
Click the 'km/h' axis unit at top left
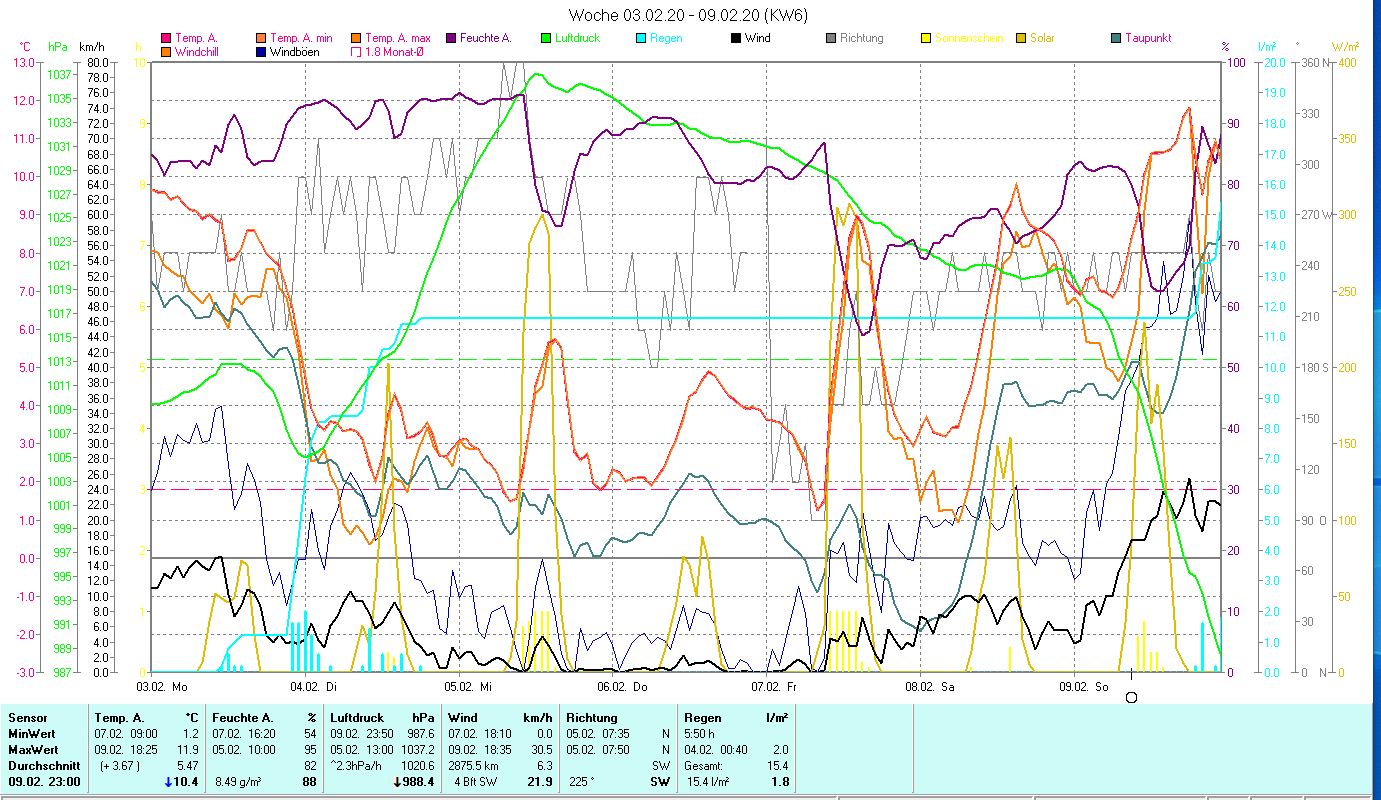(92, 47)
